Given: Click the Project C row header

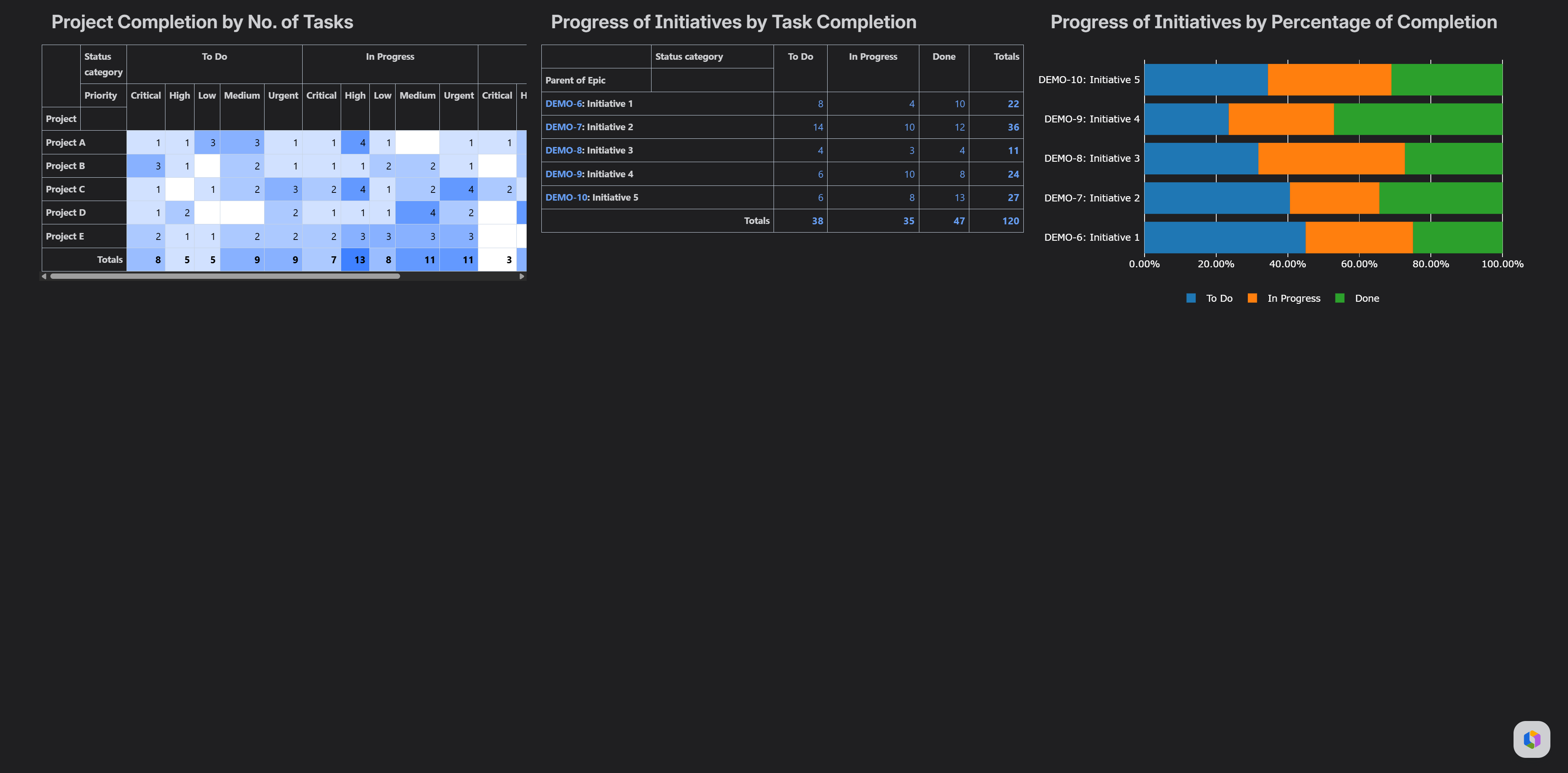Looking at the screenshot, I should pyautogui.click(x=84, y=189).
